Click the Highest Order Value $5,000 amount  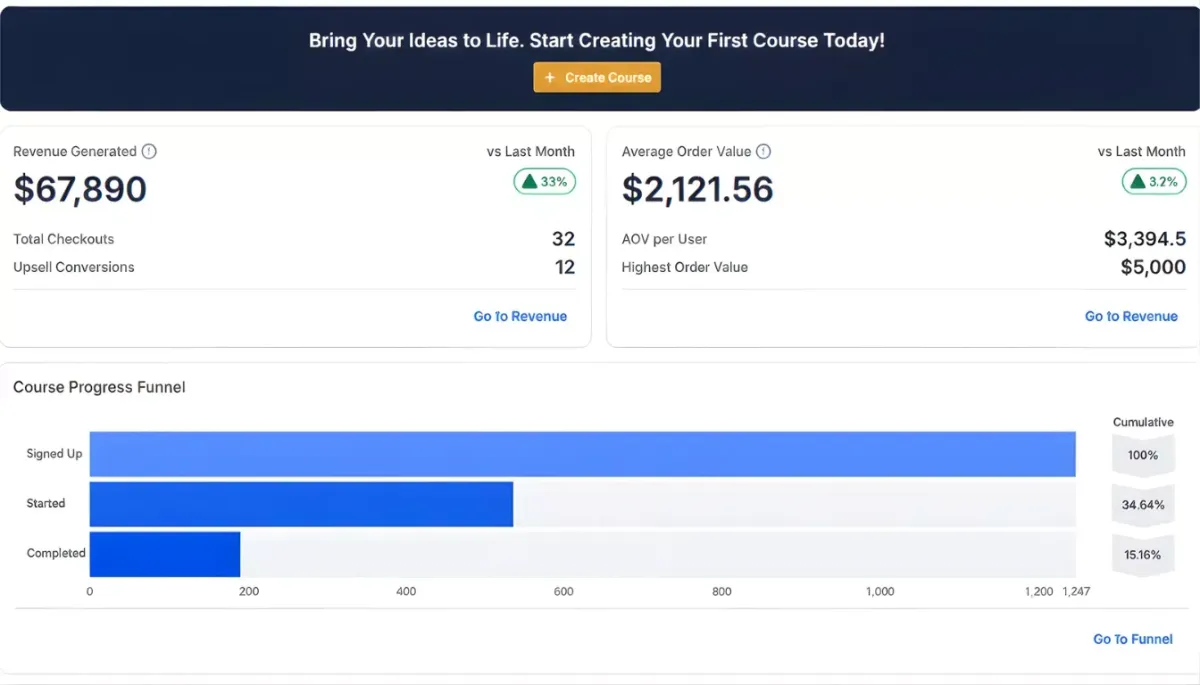tap(1153, 267)
